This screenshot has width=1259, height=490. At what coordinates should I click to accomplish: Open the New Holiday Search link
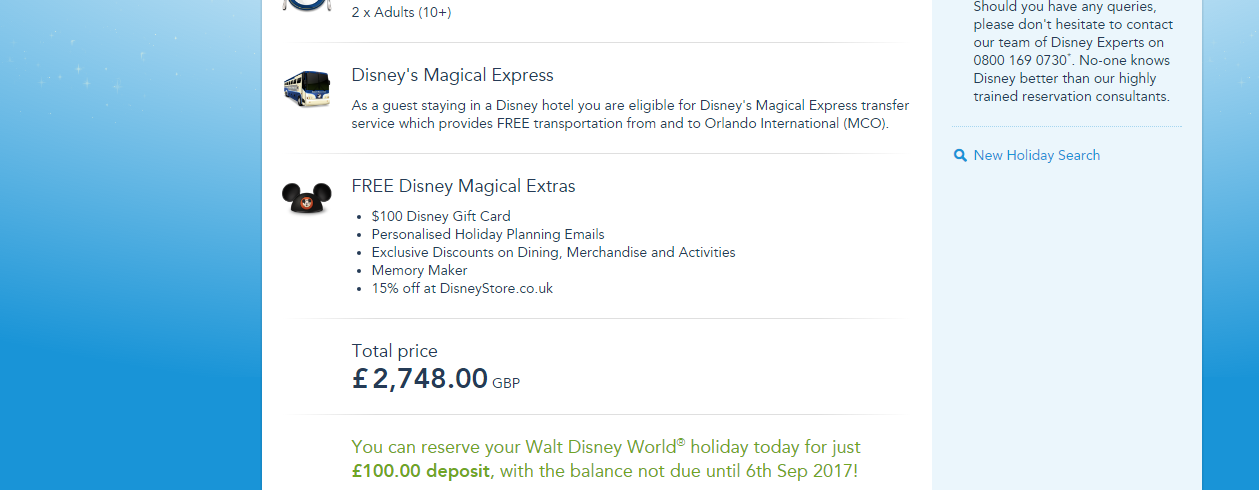pyautogui.click(x=1036, y=156)
